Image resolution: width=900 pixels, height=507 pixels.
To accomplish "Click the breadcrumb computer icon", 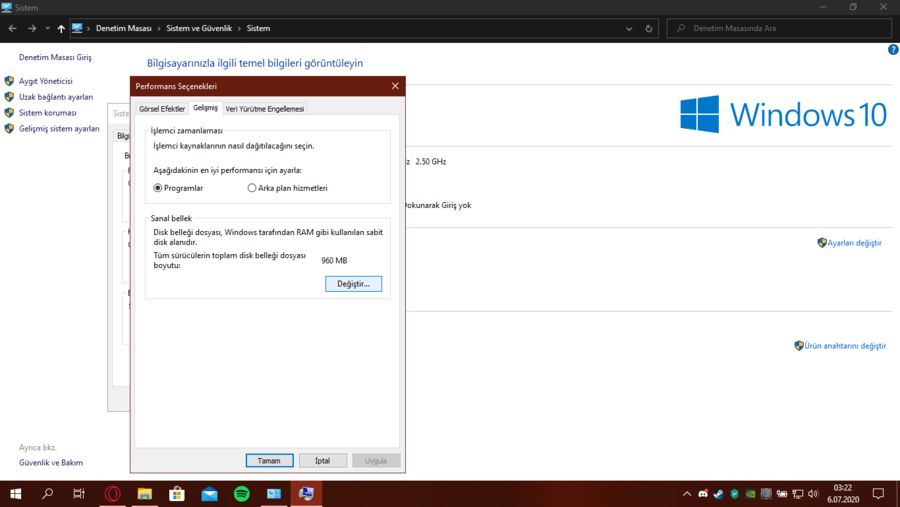I will point(77,28).
